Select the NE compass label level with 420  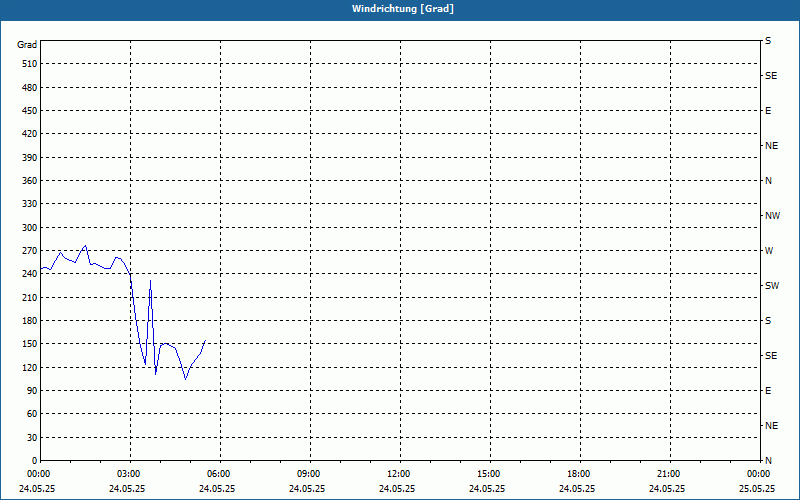tap(771, 146)
